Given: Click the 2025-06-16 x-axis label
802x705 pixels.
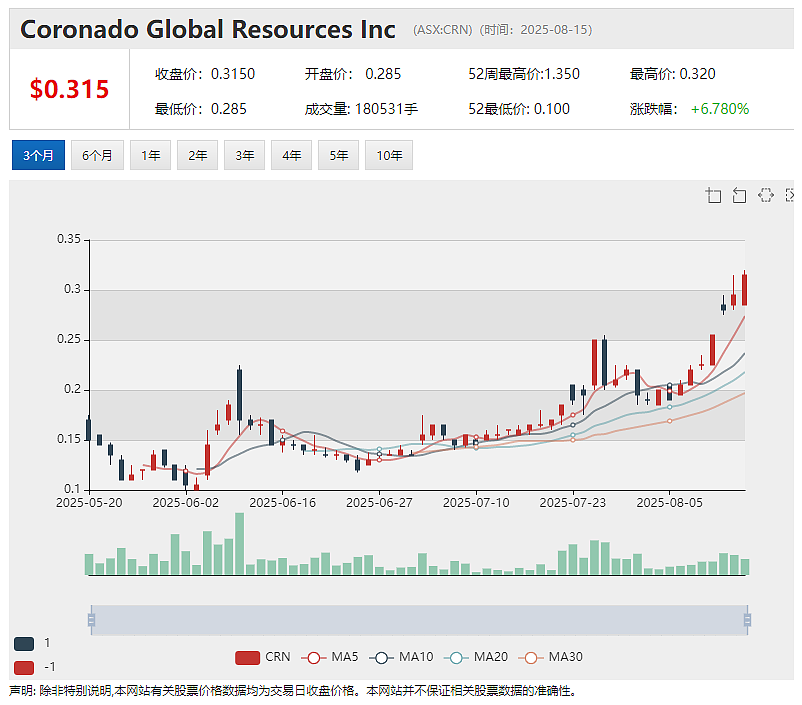Looking at the screenshot, I should coord(282,503).
